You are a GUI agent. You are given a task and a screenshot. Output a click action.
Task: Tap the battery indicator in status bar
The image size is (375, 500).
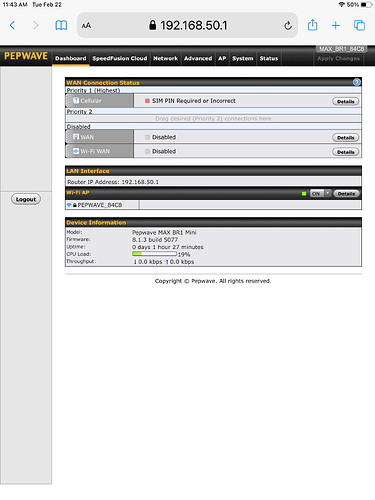click(x=366, y=5)
